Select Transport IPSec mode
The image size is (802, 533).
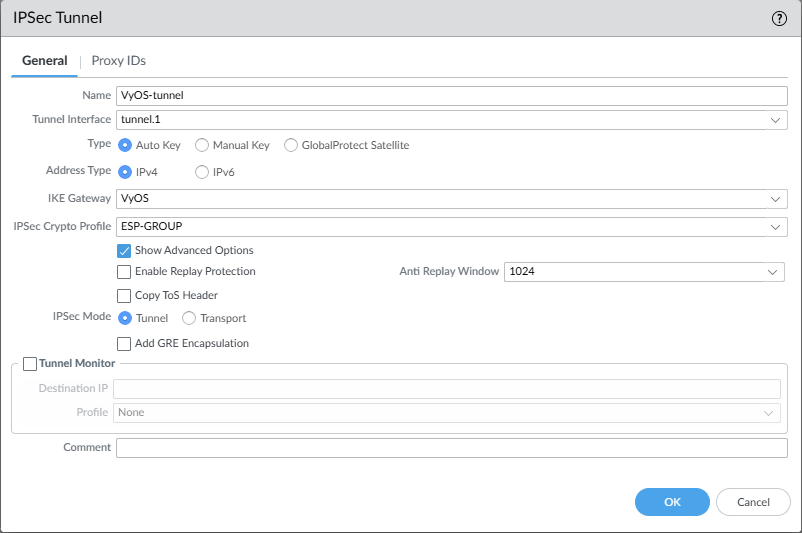click(x=189, y=318)
